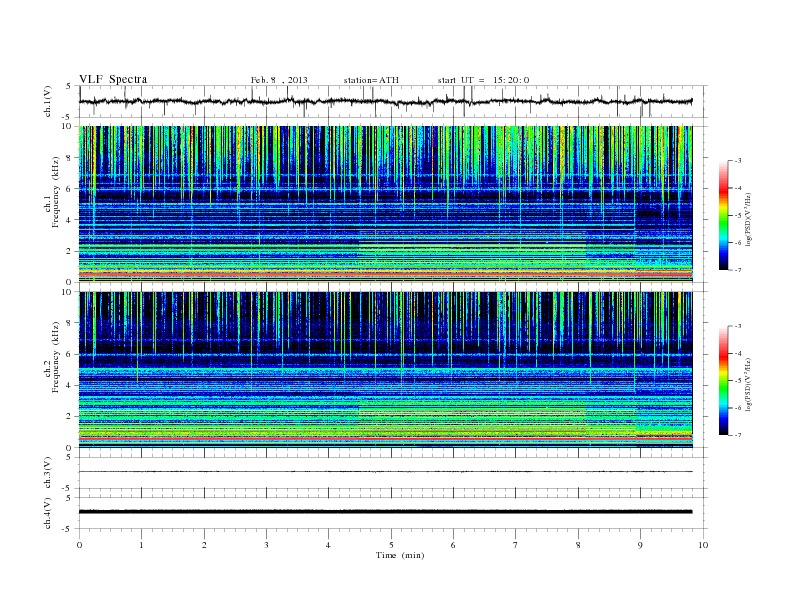Click the "1" tick on the time axis
This screenshot has height=612, width=792.
pos(142,545)
